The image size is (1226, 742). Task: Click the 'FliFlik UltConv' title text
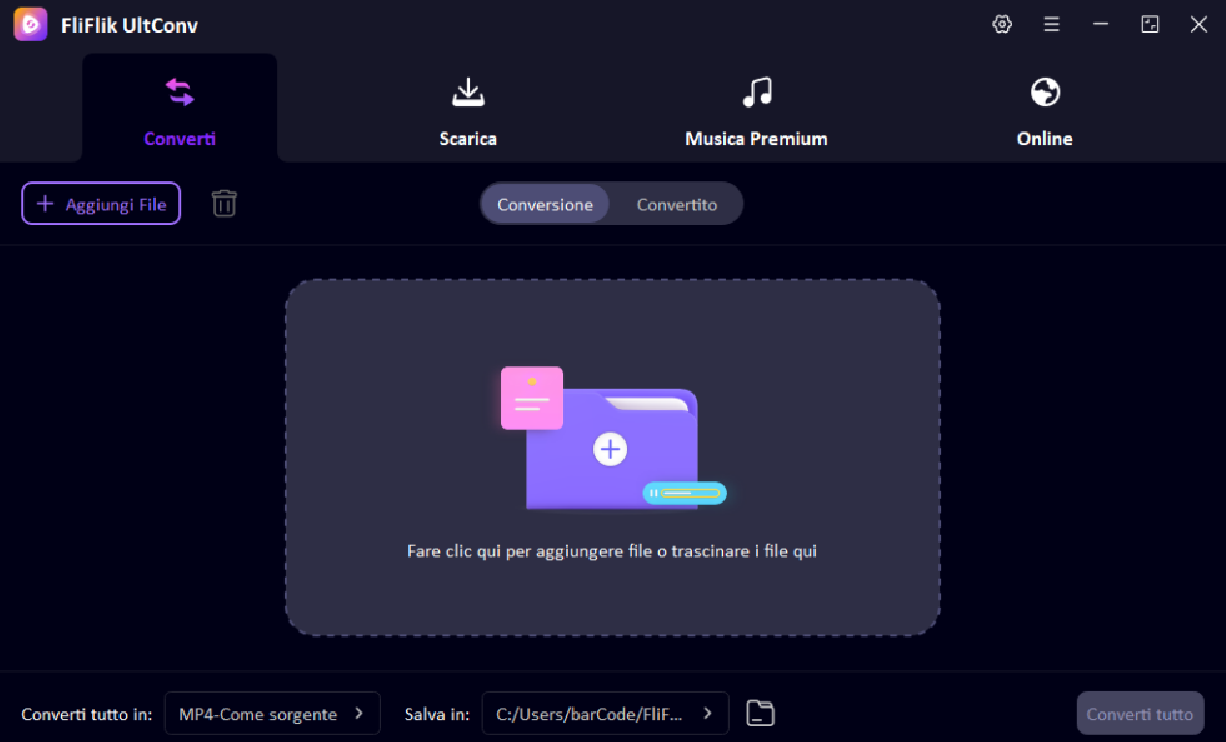(x=129, y=26)
